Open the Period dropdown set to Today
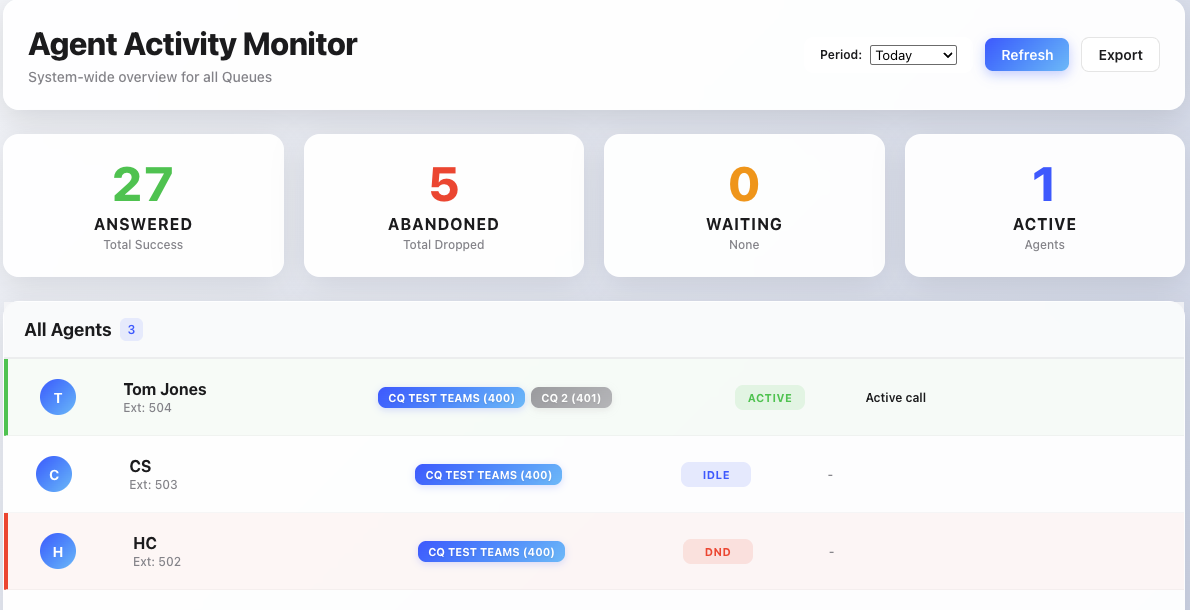The width and height of the screenshot is (1190, 610). [x=913, y=55]
